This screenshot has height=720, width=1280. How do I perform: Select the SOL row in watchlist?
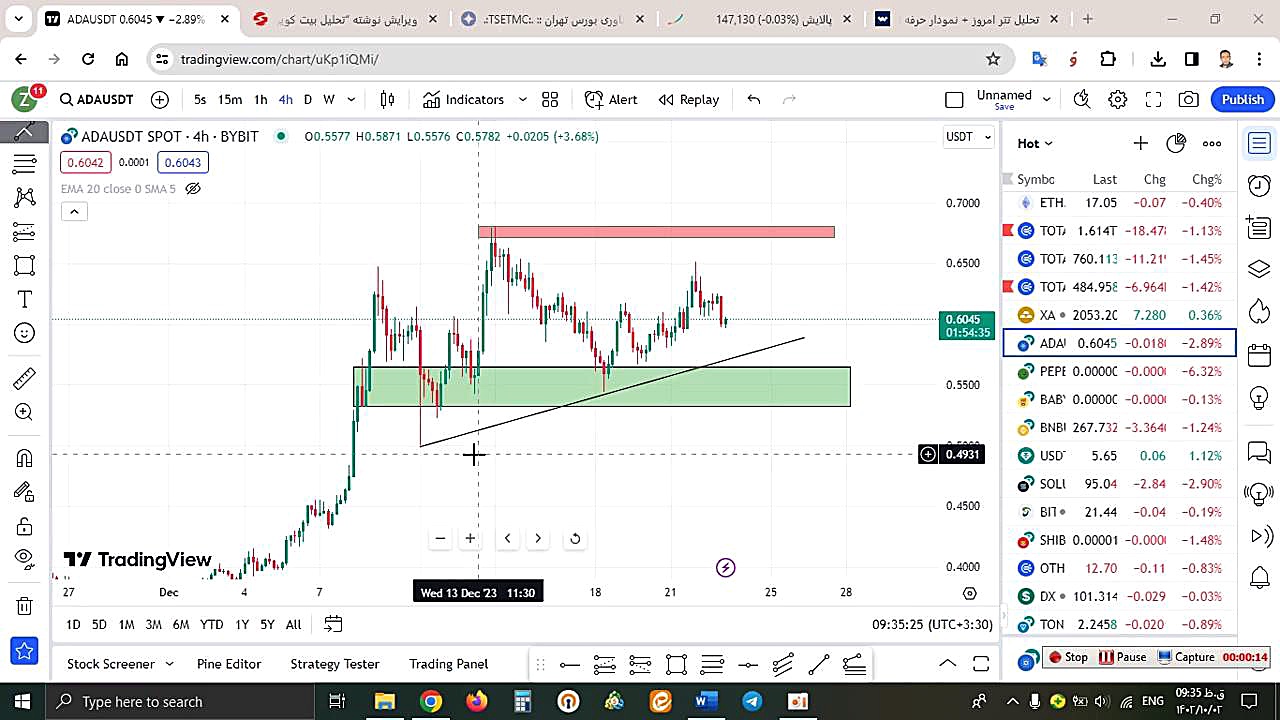pyautogui.click(x=1120, y=484)
